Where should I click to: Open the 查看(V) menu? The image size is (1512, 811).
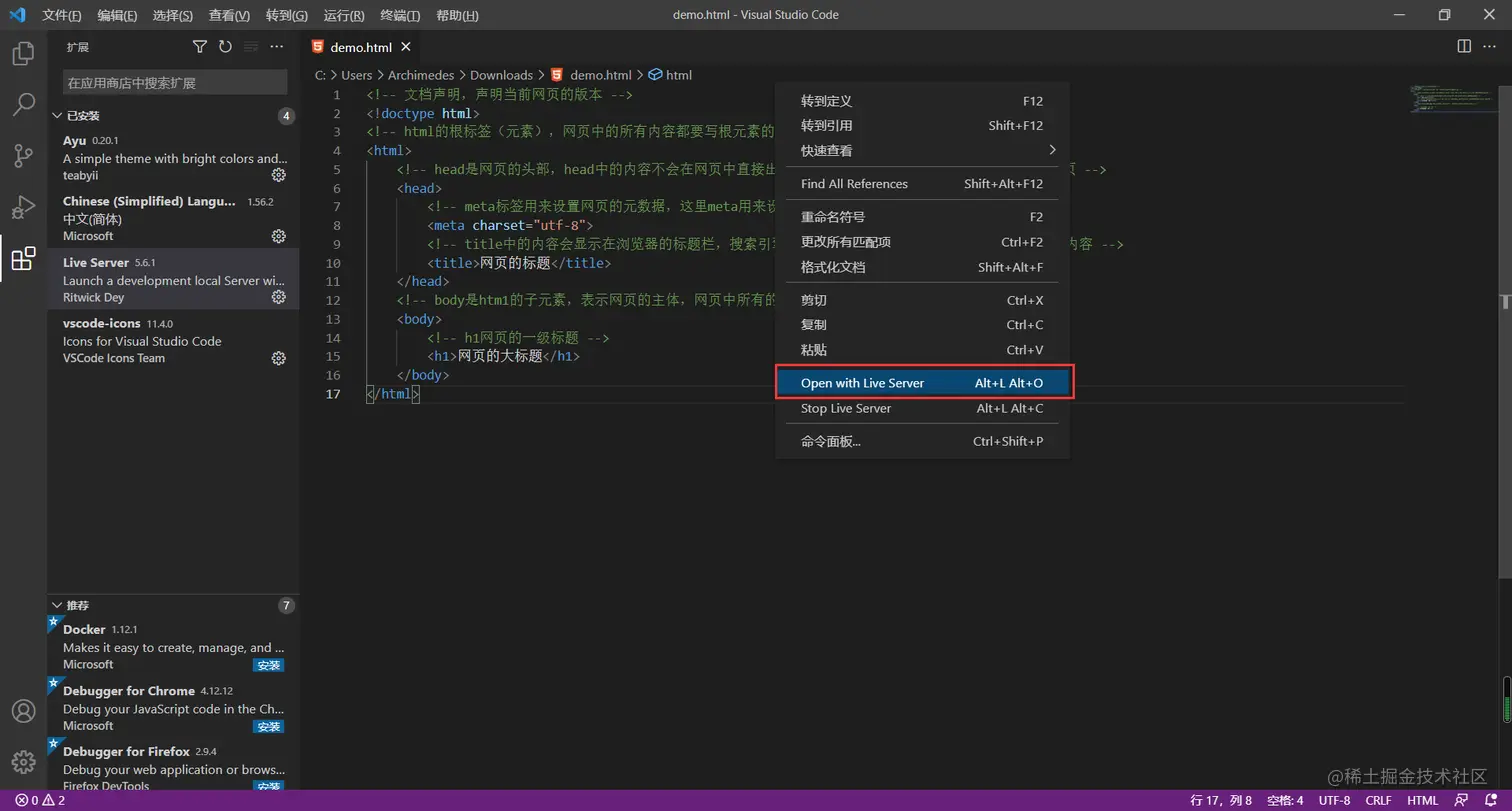[229, 15]
